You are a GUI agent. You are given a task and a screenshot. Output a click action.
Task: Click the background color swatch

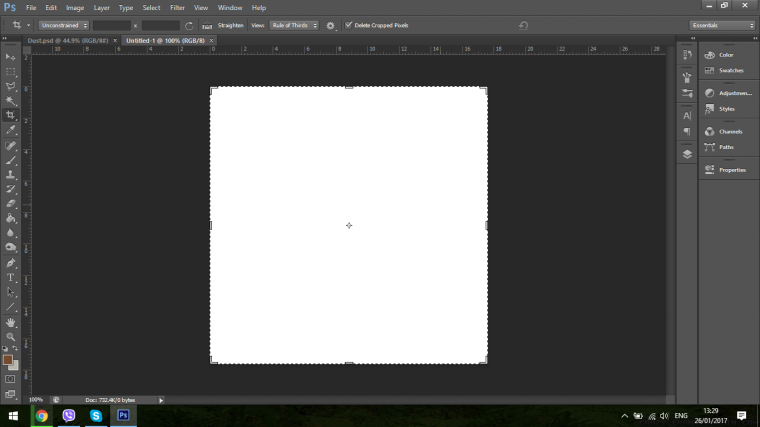tap(15, 366)
